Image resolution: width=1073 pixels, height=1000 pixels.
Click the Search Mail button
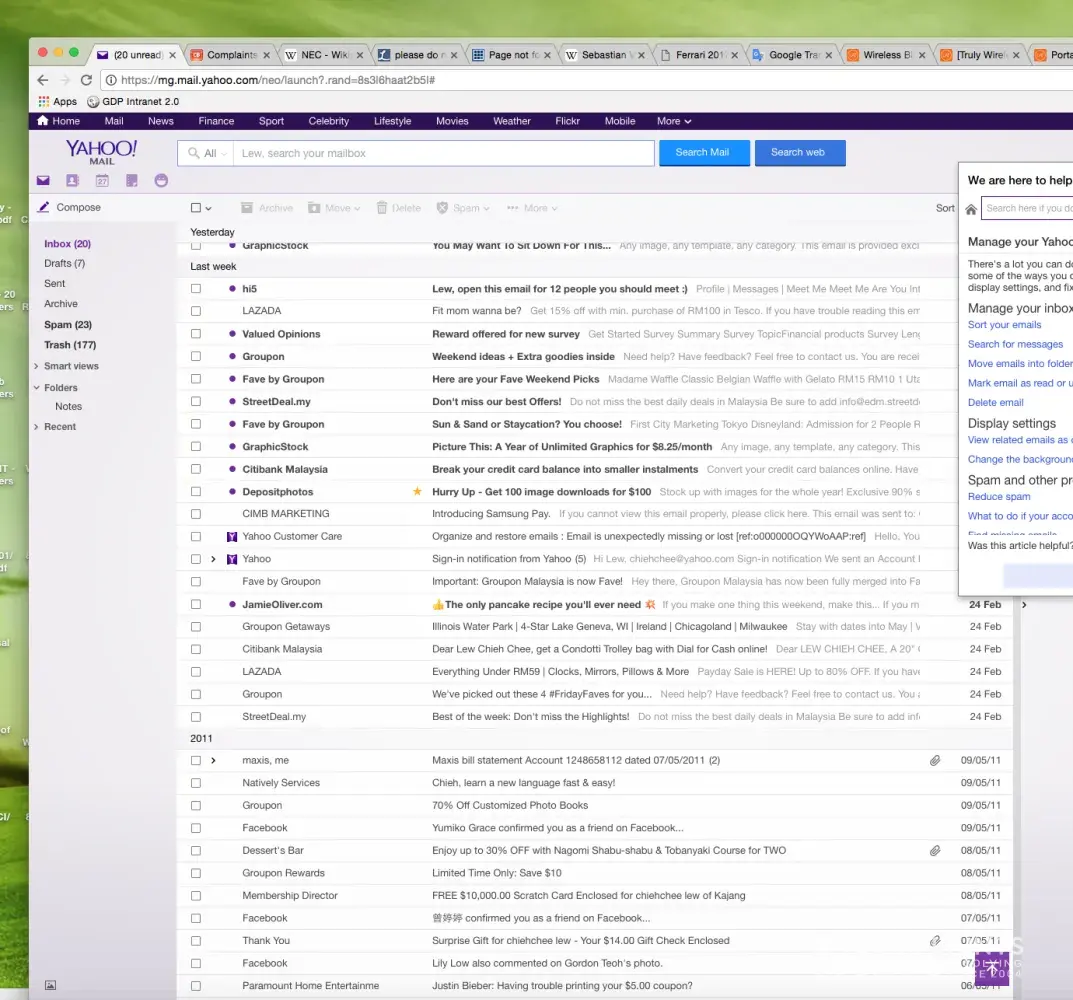coord(703,153)
